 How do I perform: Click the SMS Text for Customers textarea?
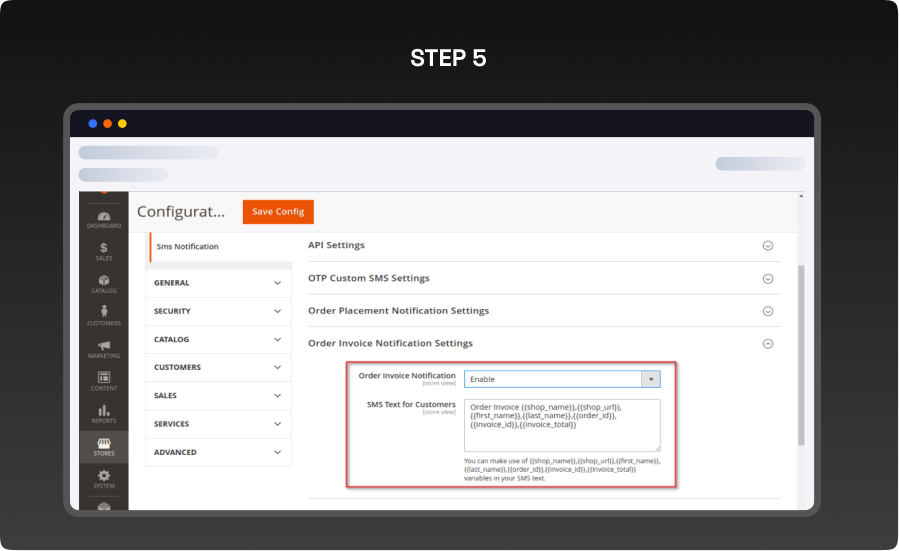561,425
